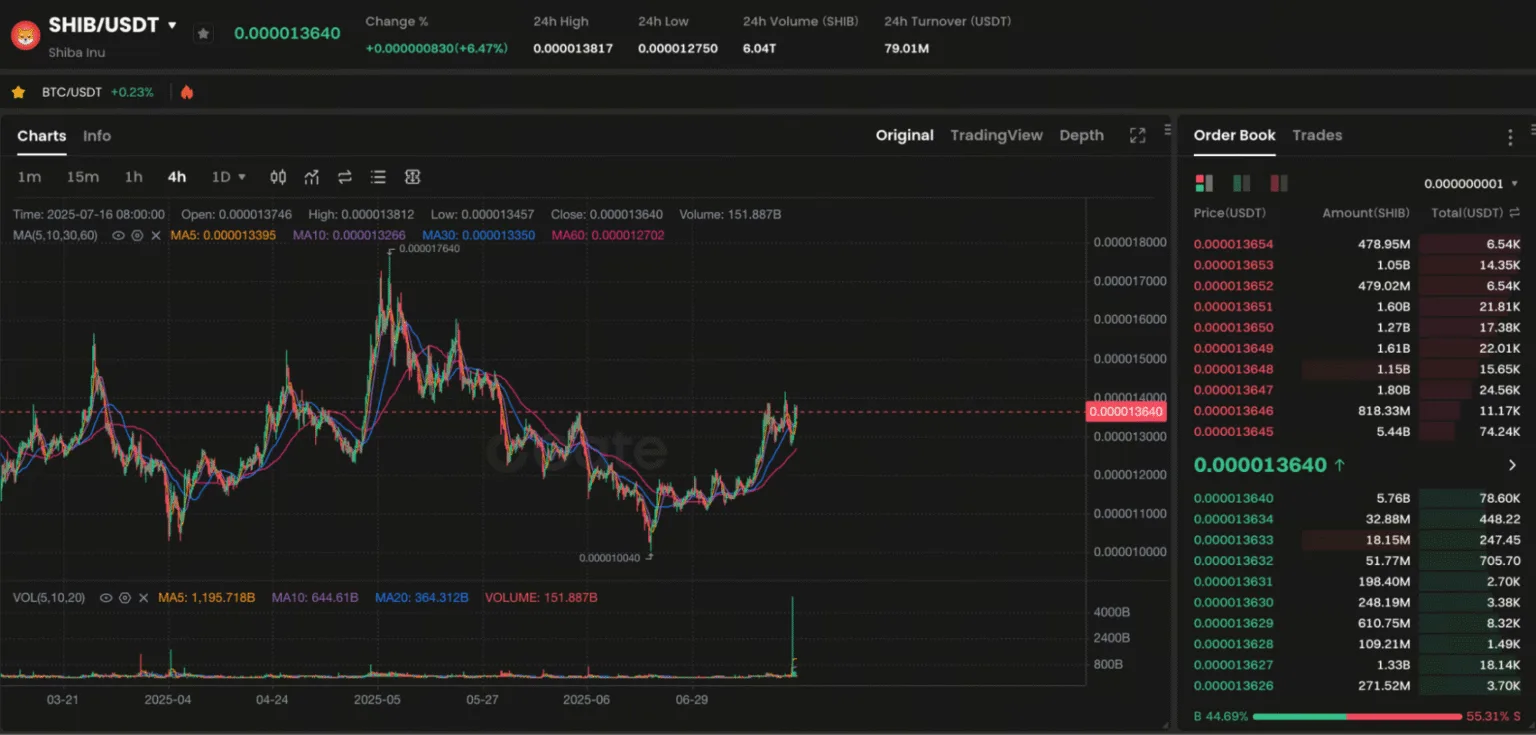Open the 1D timeframe dropdown
Image resolution: width=1536 pixels, height=735 pixels.
pyautogui.click(x=229, y=177)
